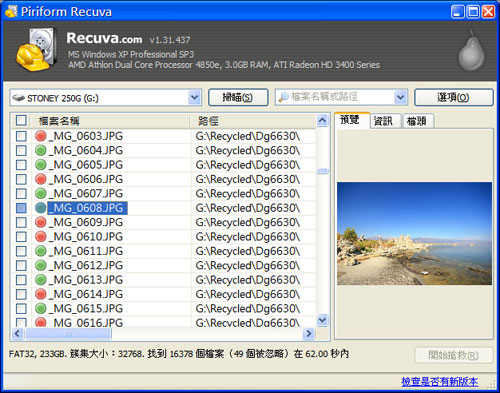
Task: Sort by the 路徑 column header
Action: coord(253,121)
